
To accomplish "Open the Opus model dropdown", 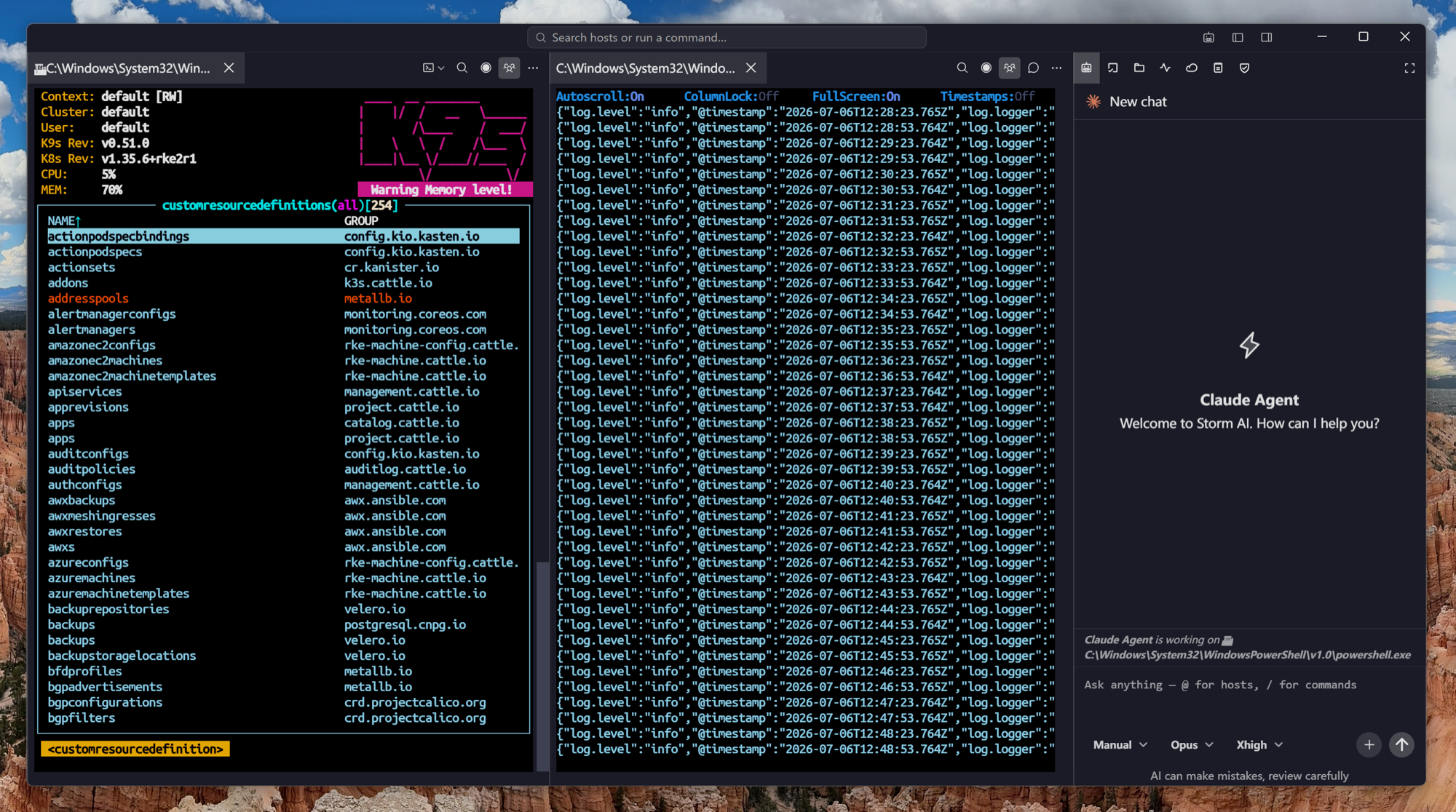I will click(x=1192, y=744).
